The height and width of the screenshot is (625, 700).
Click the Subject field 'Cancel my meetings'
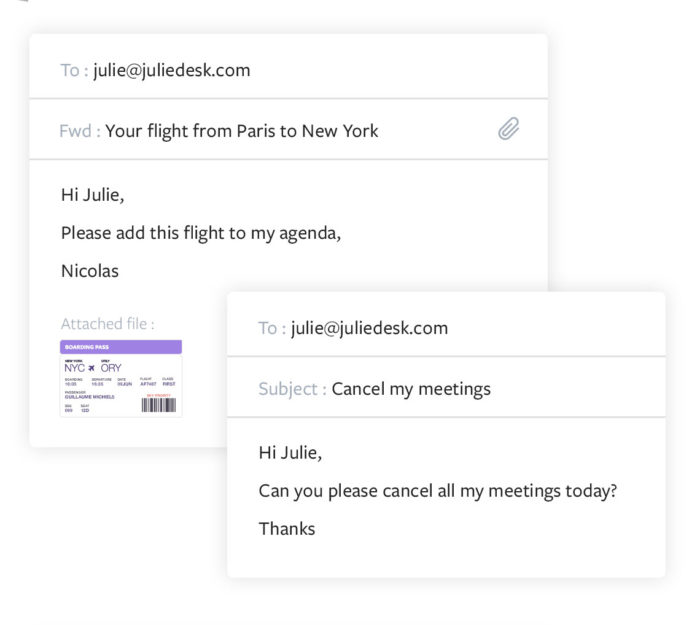click(411, 389)
